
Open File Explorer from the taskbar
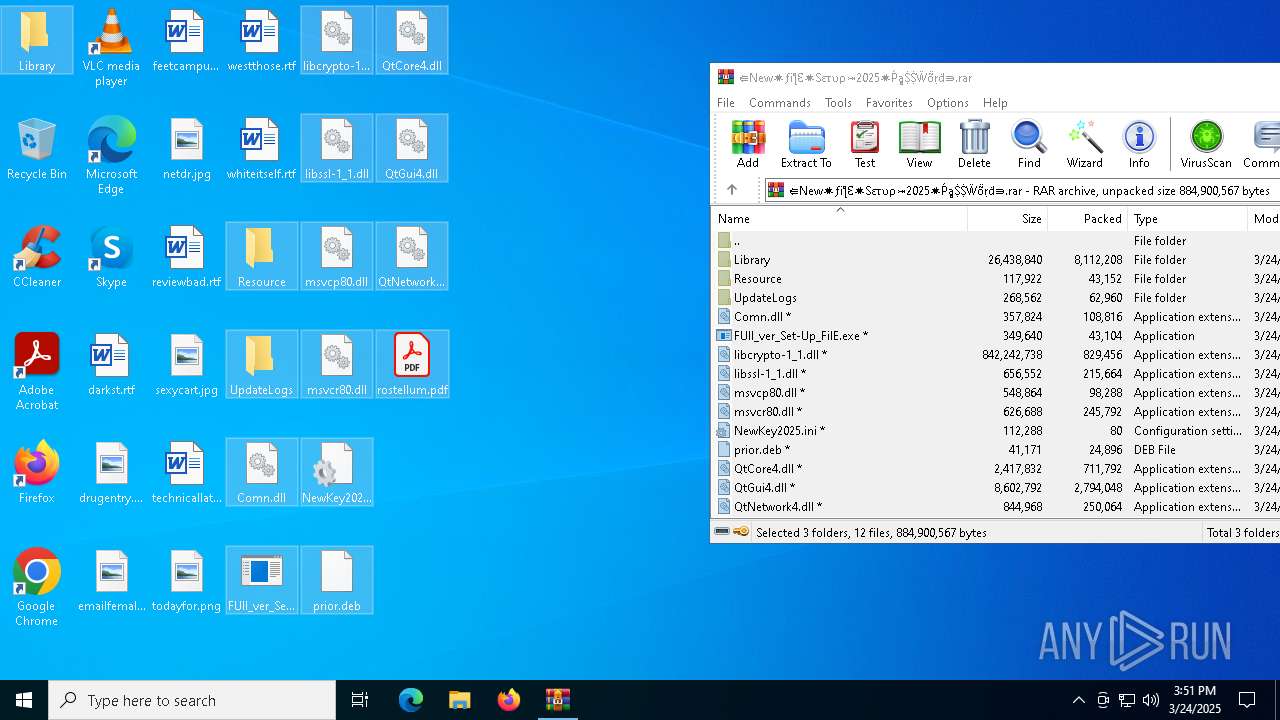point(460,700)
